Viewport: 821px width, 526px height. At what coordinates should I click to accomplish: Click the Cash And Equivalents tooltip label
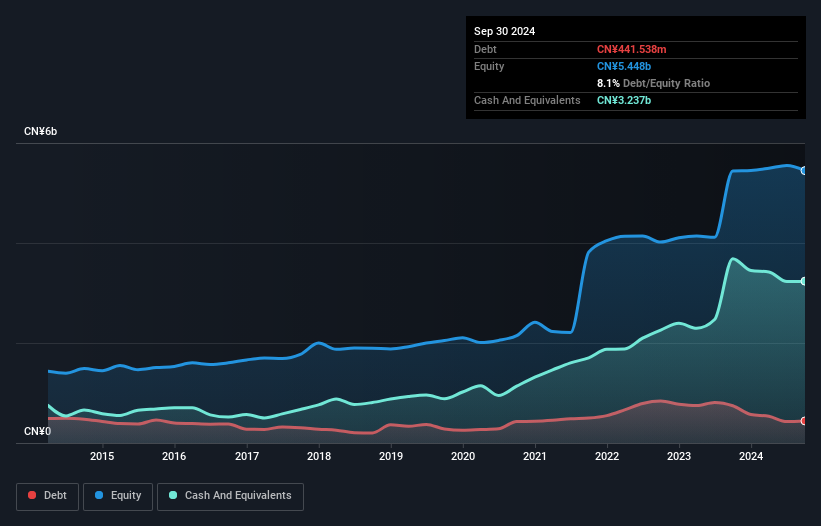click(527, 100)
